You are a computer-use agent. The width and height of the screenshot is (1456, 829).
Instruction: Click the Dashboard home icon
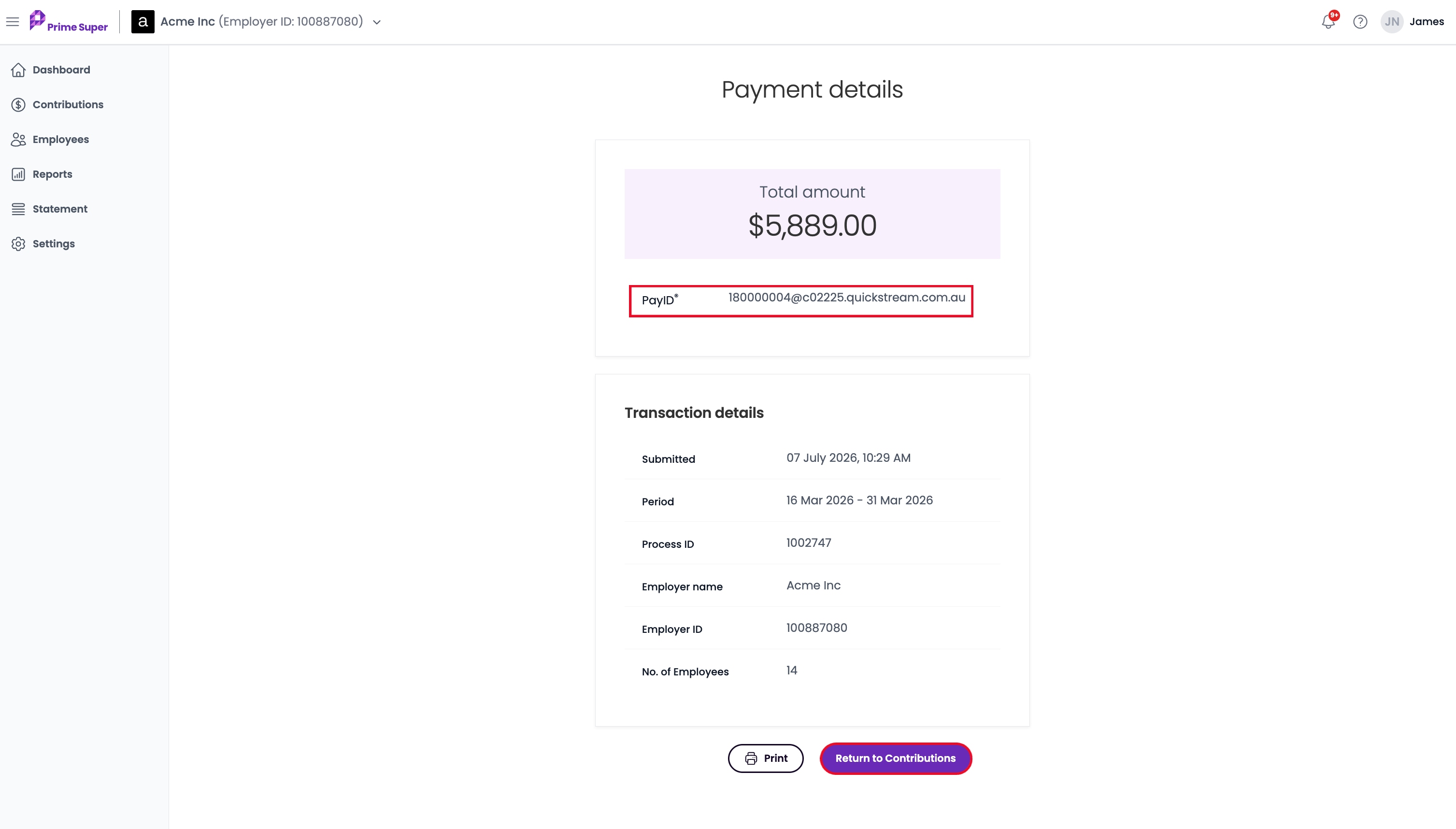point(18,70)
